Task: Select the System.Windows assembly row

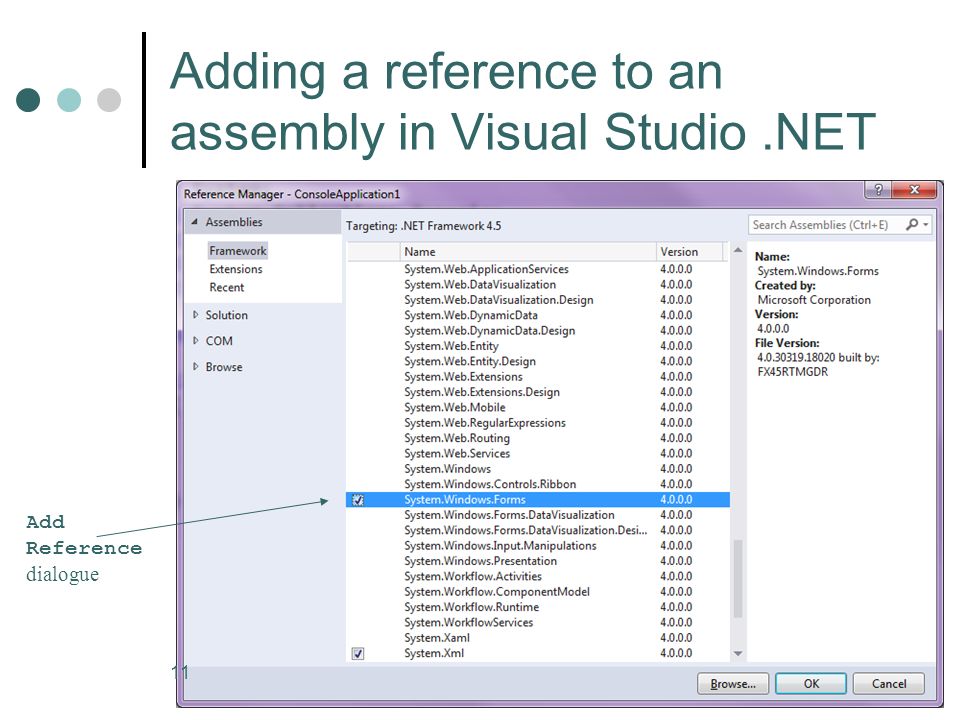Action: click(x=538, y=468)
